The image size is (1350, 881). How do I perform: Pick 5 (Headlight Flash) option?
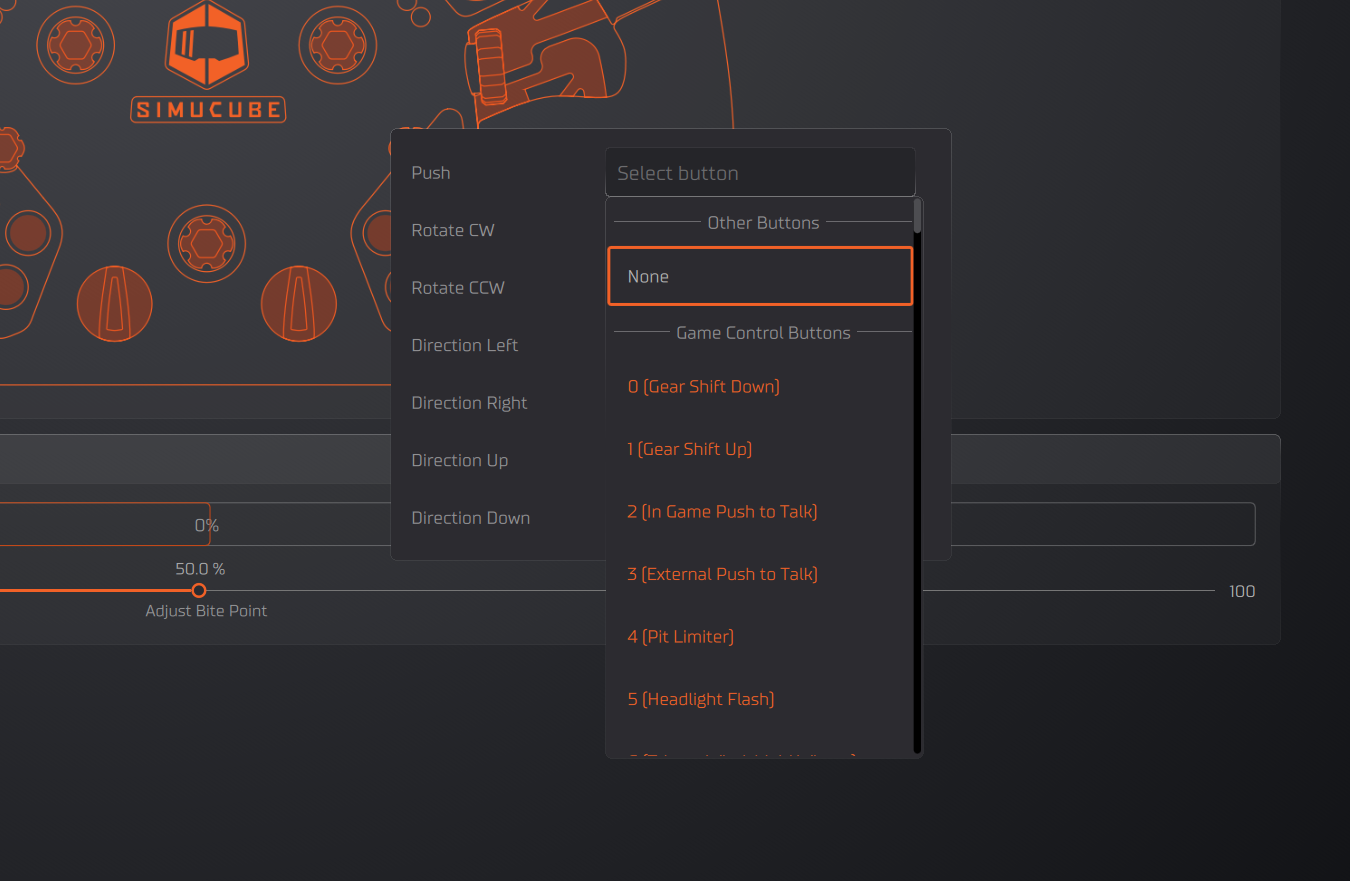pos(700,699)
